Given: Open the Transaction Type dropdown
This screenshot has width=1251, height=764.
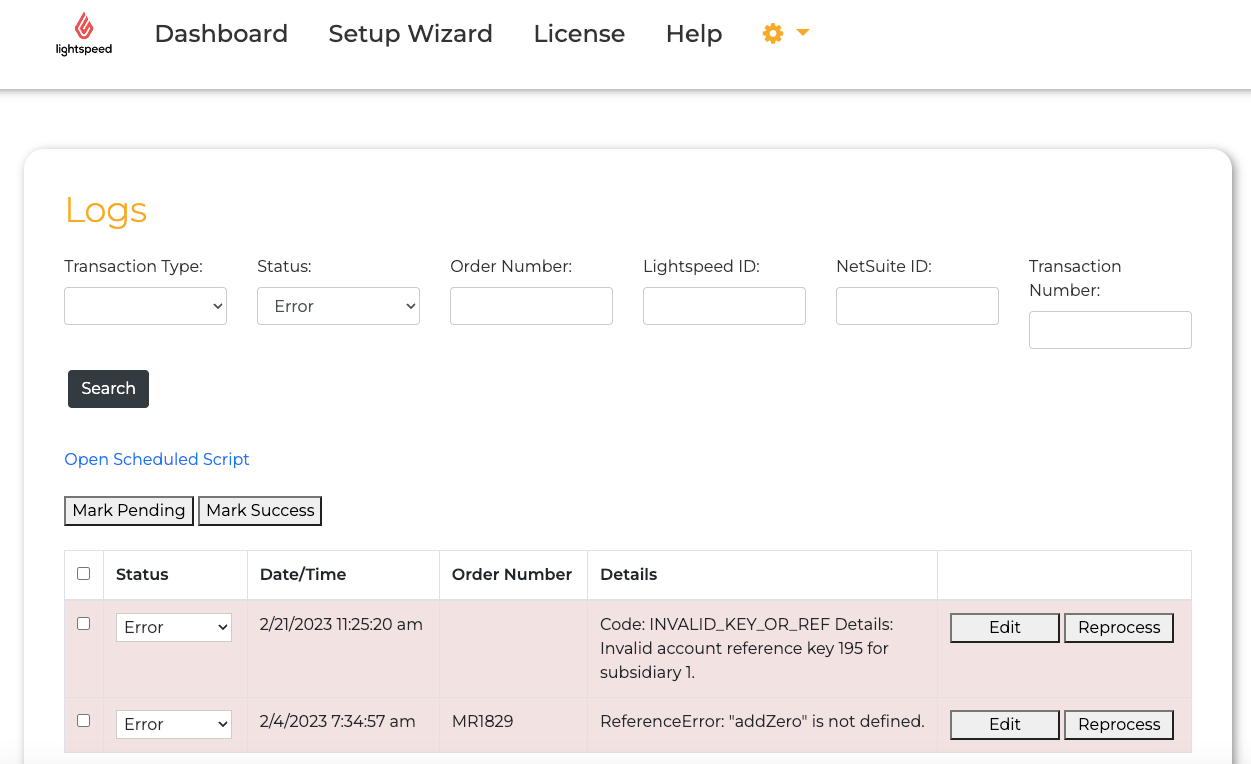Looking at the screenshot, I should [145, 306].
